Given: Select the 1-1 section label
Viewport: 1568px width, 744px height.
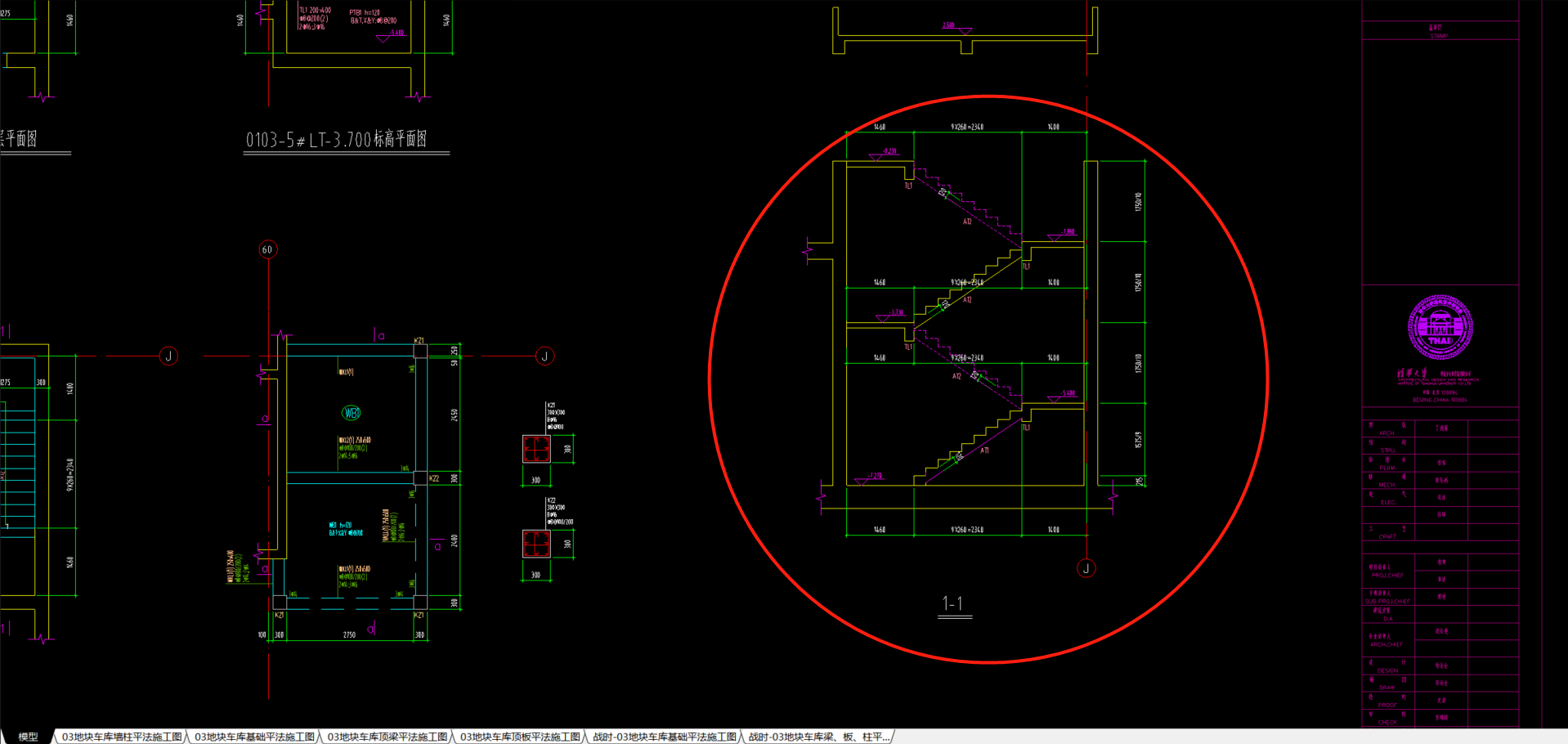Looking at the screenshot, I should click(x=953, y=603).
